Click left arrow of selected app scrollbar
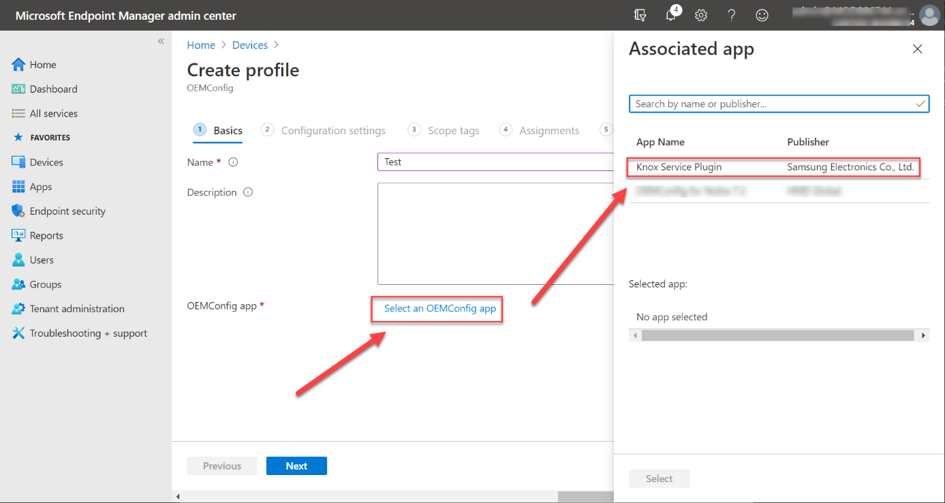945x503 pixels. 634,336
